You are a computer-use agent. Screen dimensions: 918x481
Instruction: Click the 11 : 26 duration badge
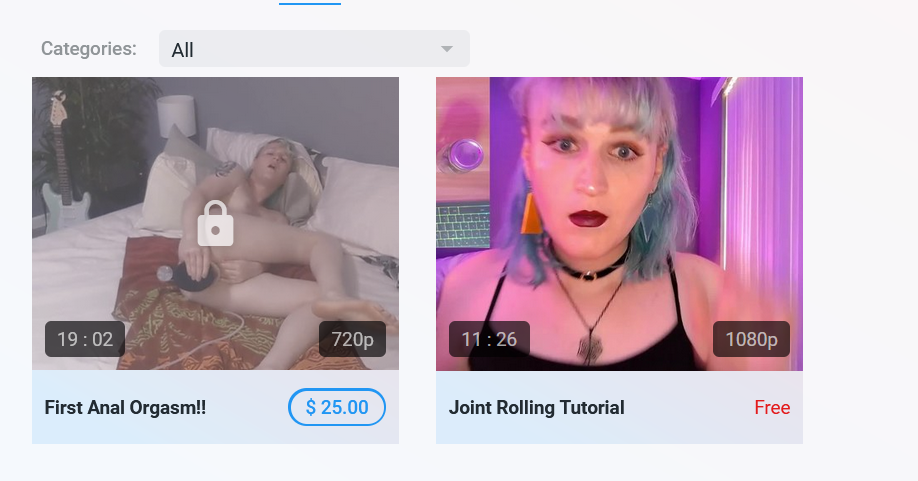pos(489,339)
